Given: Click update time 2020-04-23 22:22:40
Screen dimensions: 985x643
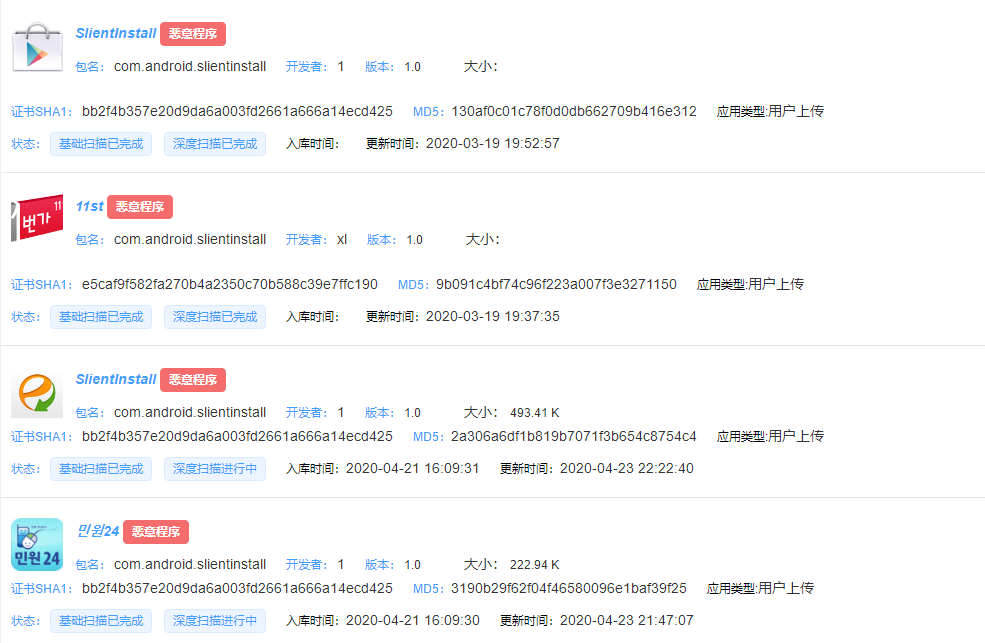Looking at the screenshot, I should coord(627,468).
